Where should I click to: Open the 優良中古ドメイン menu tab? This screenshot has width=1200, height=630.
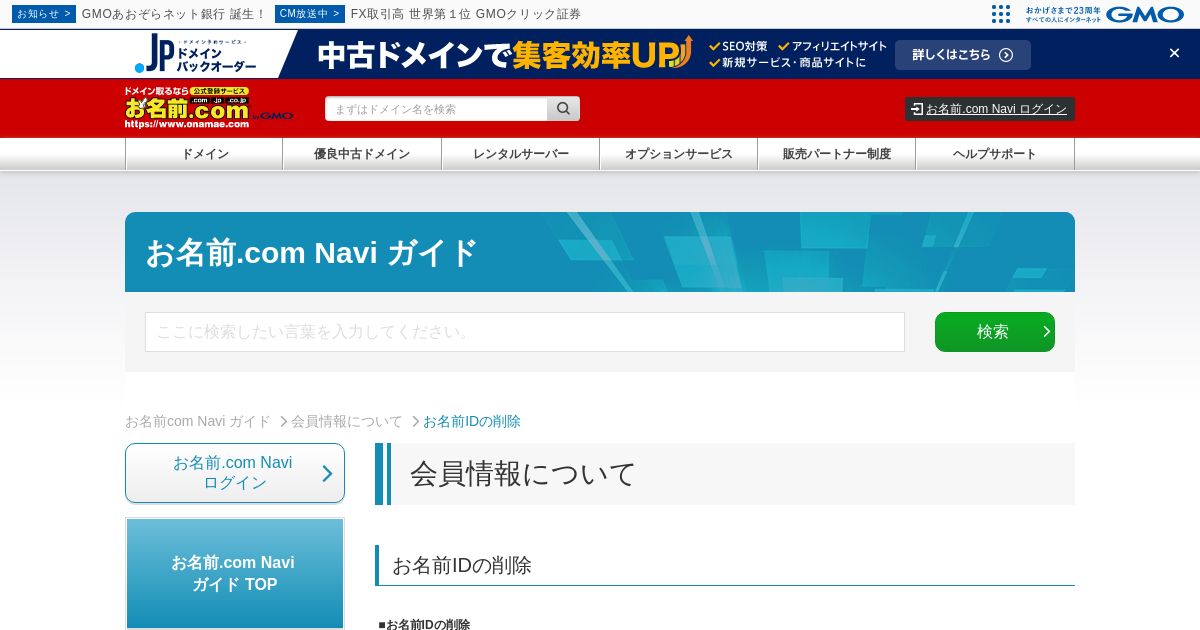(x=362, y=154)
